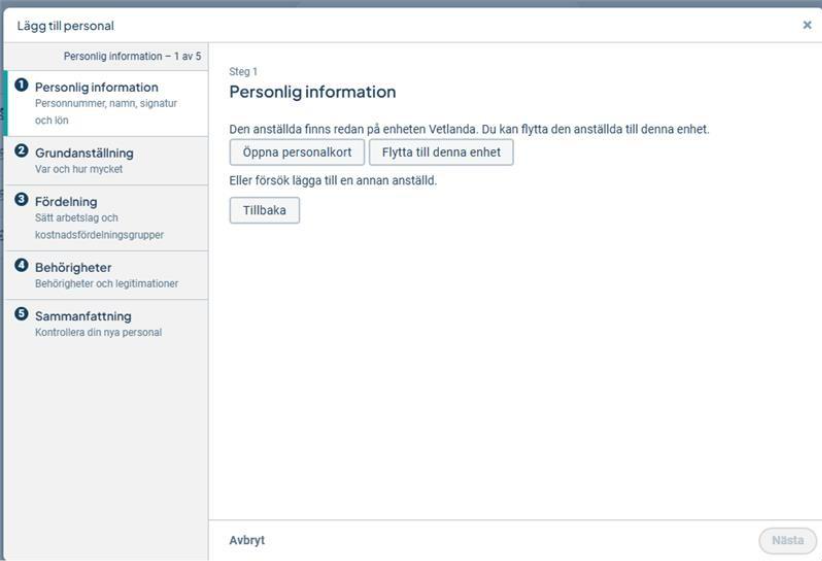Go to the Grundanställning step
The width and height of the screenshot is (822, 561).
(84, 153)
